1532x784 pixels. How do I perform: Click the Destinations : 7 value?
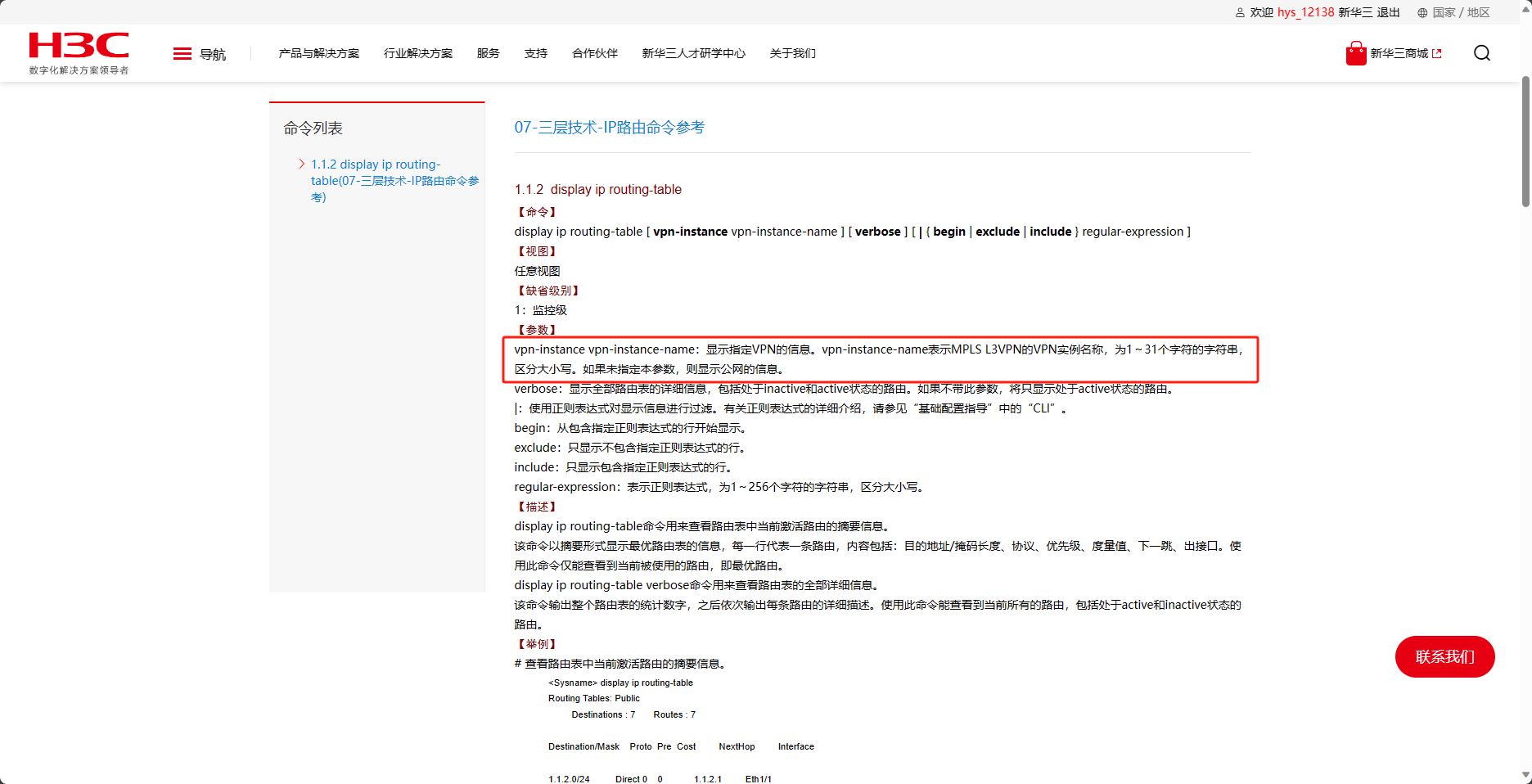click(603, 714)
